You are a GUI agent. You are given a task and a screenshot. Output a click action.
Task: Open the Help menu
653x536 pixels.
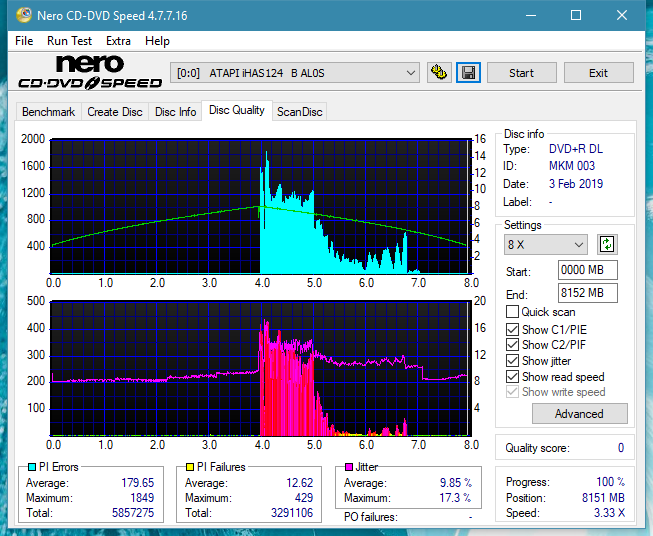[157, 41]
